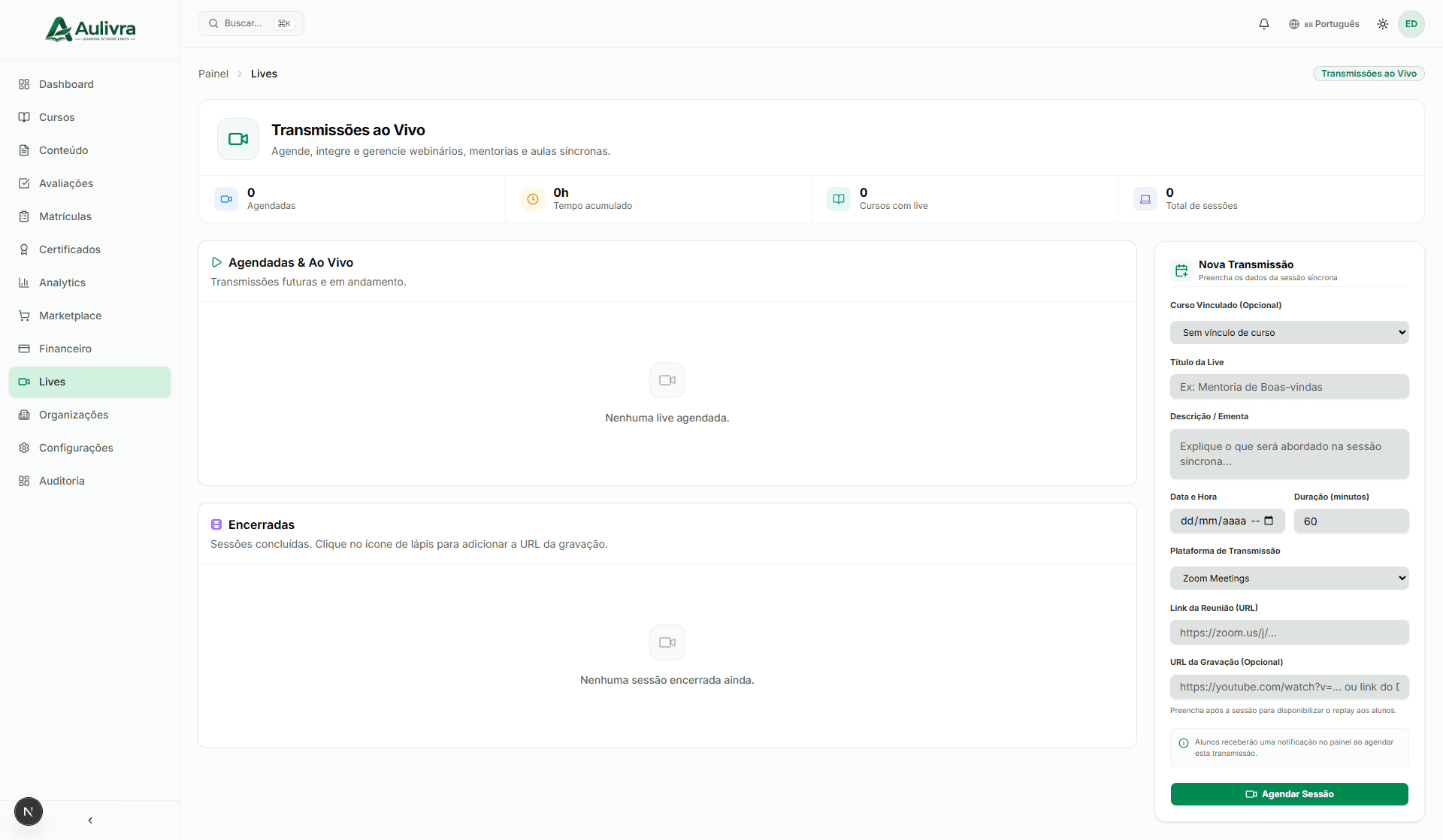Screen dimensions: 1443x840
Task: Click the "Total de sessões" label
Action: tap(1202, 206)
